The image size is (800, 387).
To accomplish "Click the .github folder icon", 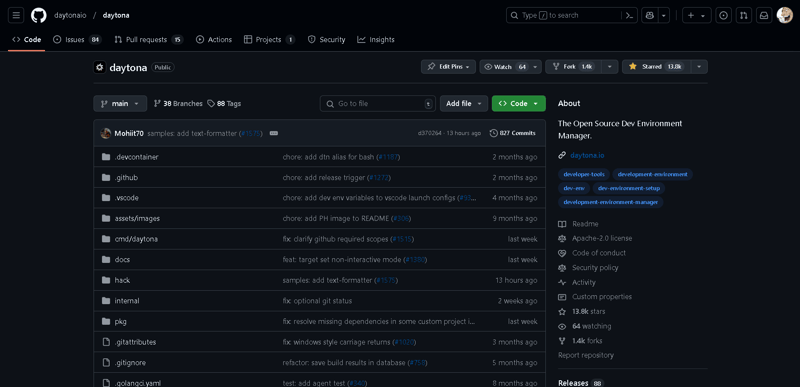I will pyautogui.click(x=106, y=177).
